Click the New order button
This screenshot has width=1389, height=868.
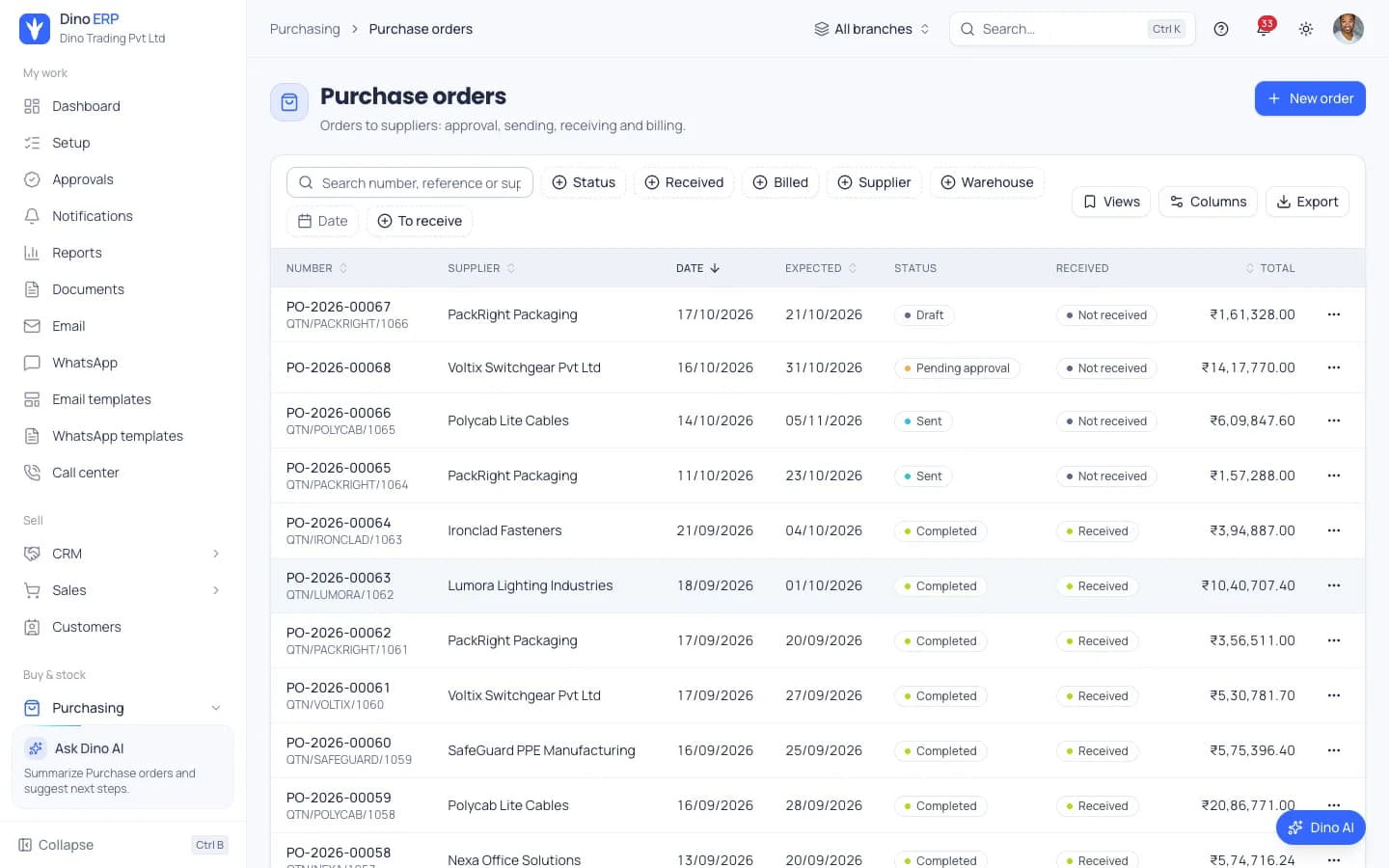tap(1310, 98)
